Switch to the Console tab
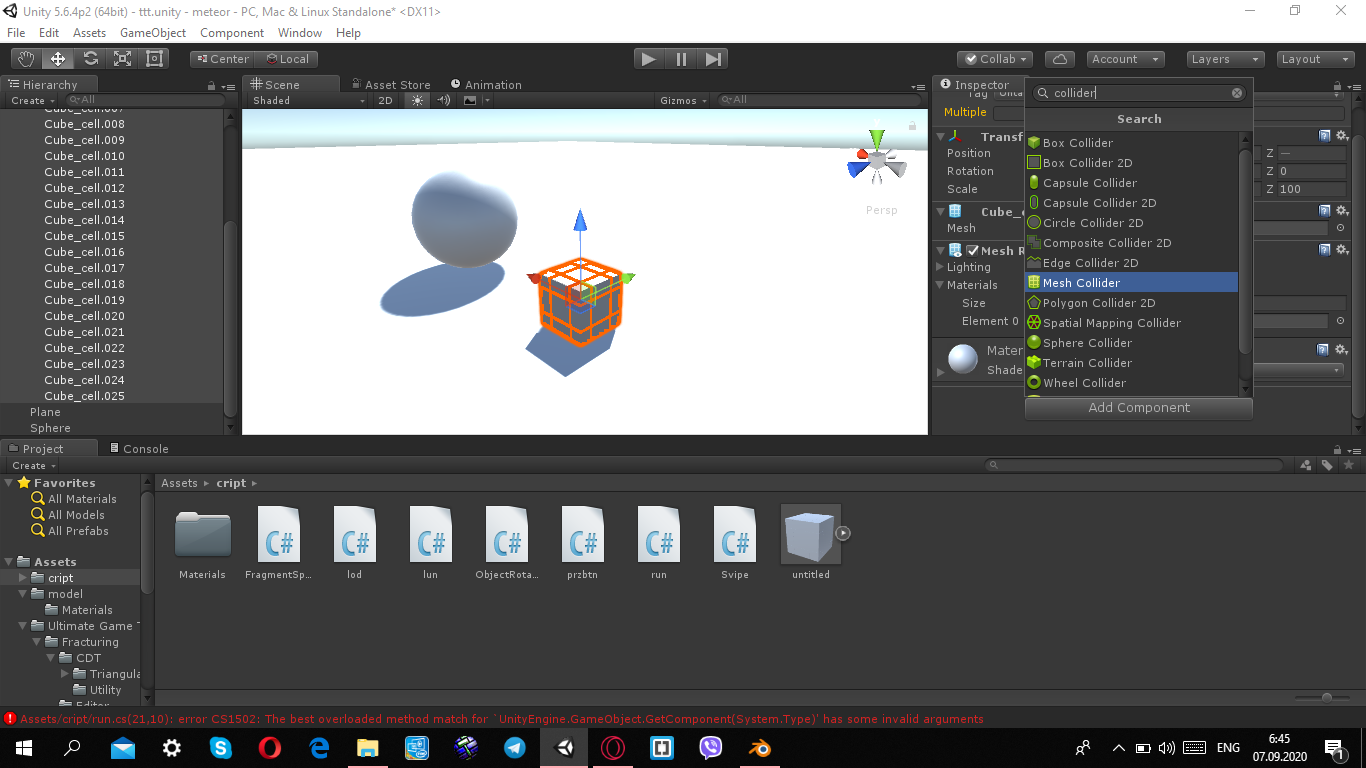This screenshot has width=1366, height=768. click(139, 449)
